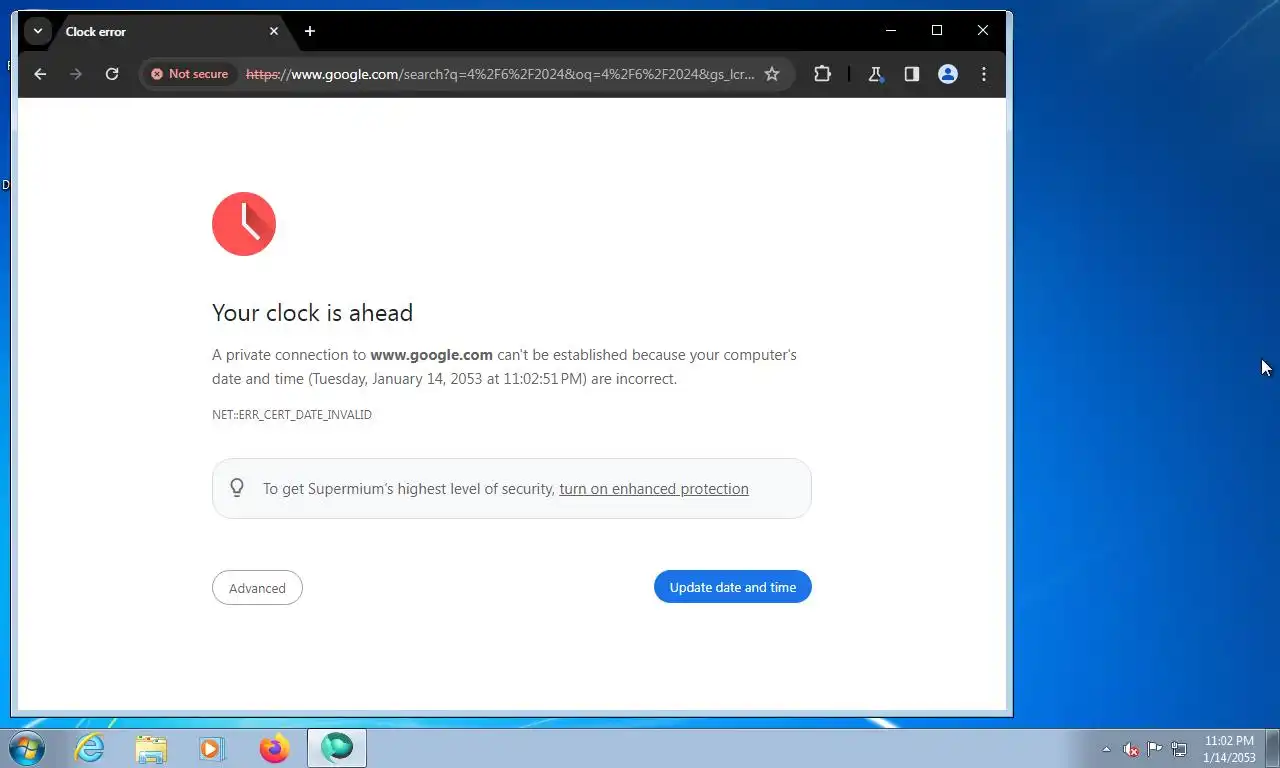Open the Extensions puzzle icon
This screenshot has width=1280, height=768.
pyautogui.click(x=823, y=74)
